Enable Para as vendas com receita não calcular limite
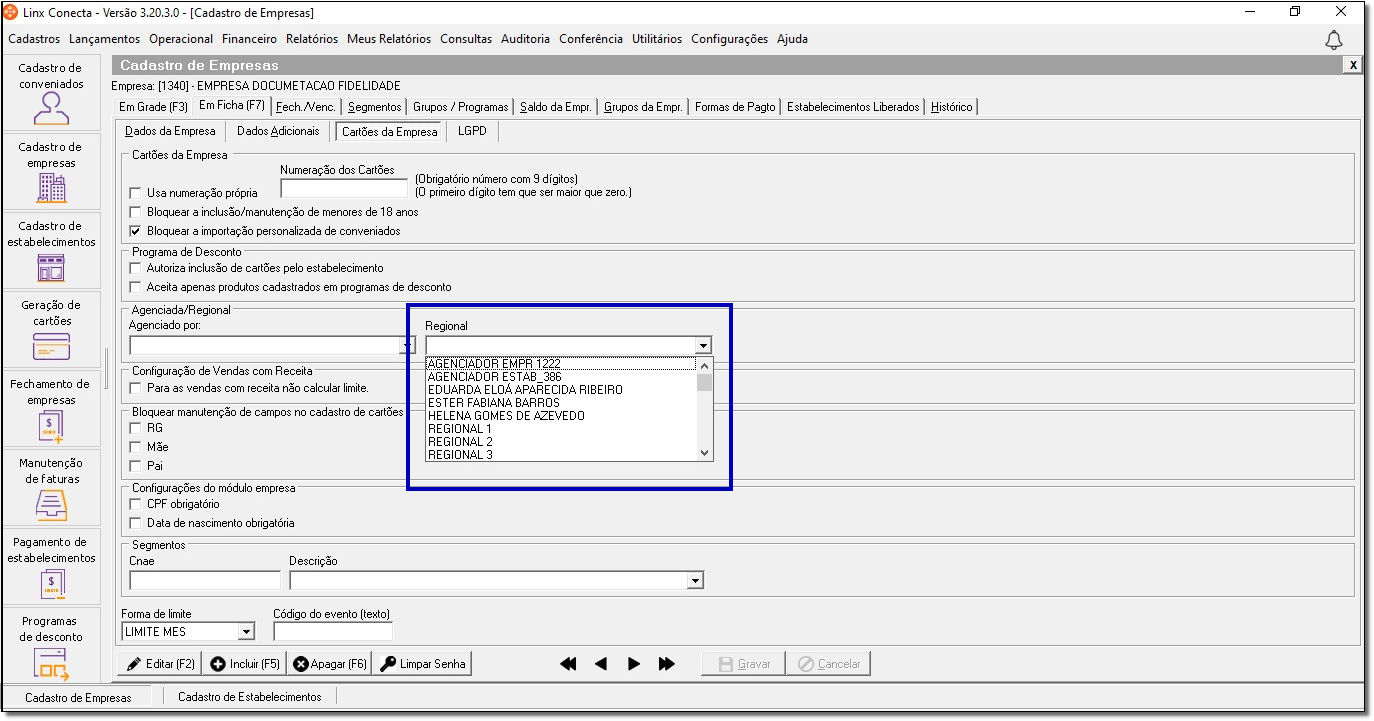1374x721 pixels. coord(136,388)
